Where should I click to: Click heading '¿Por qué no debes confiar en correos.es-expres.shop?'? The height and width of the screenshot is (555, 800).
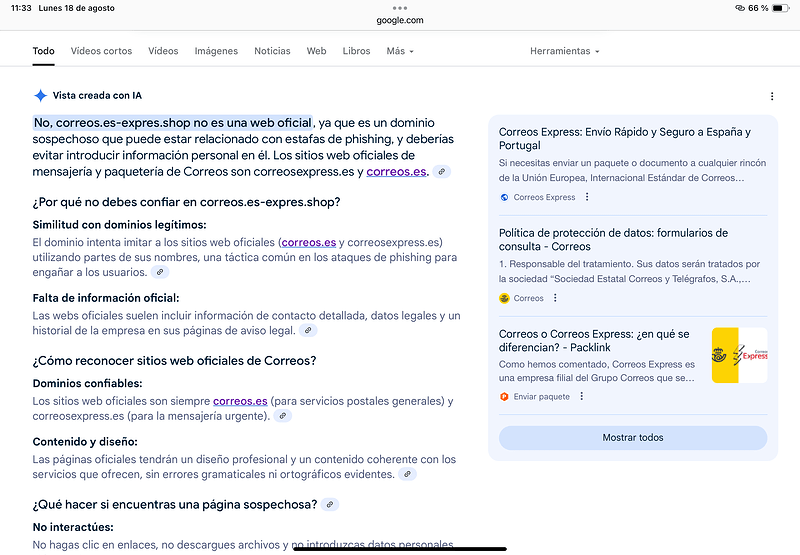pyautogui.click(x=186, y=202)
